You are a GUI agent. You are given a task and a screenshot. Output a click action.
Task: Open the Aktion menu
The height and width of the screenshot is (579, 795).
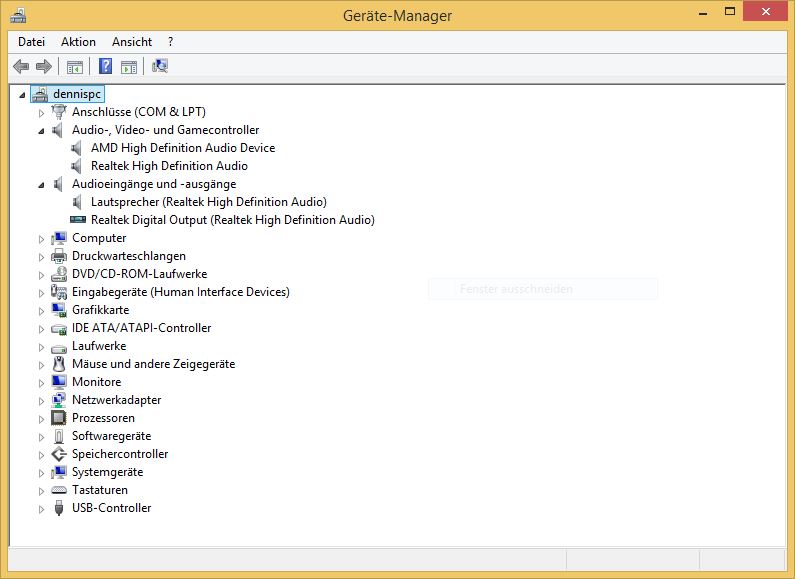click(78, 42)
